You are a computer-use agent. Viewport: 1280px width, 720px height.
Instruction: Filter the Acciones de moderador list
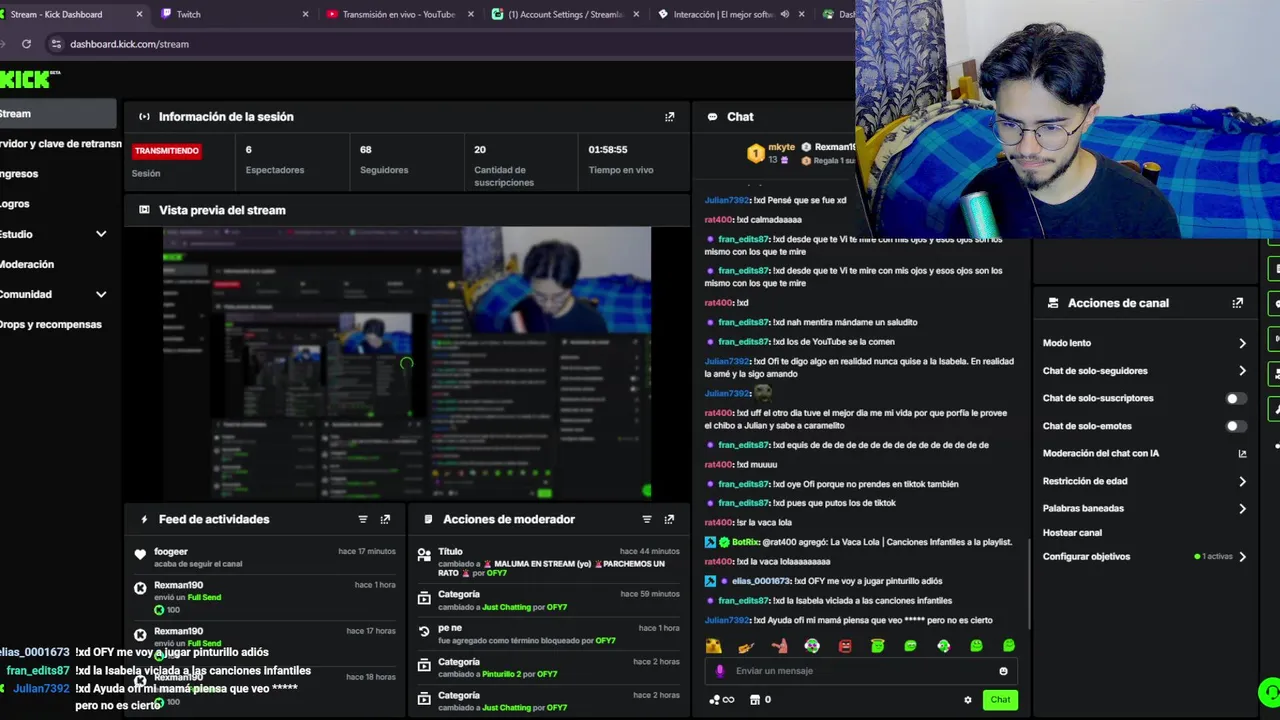(647, 519)
